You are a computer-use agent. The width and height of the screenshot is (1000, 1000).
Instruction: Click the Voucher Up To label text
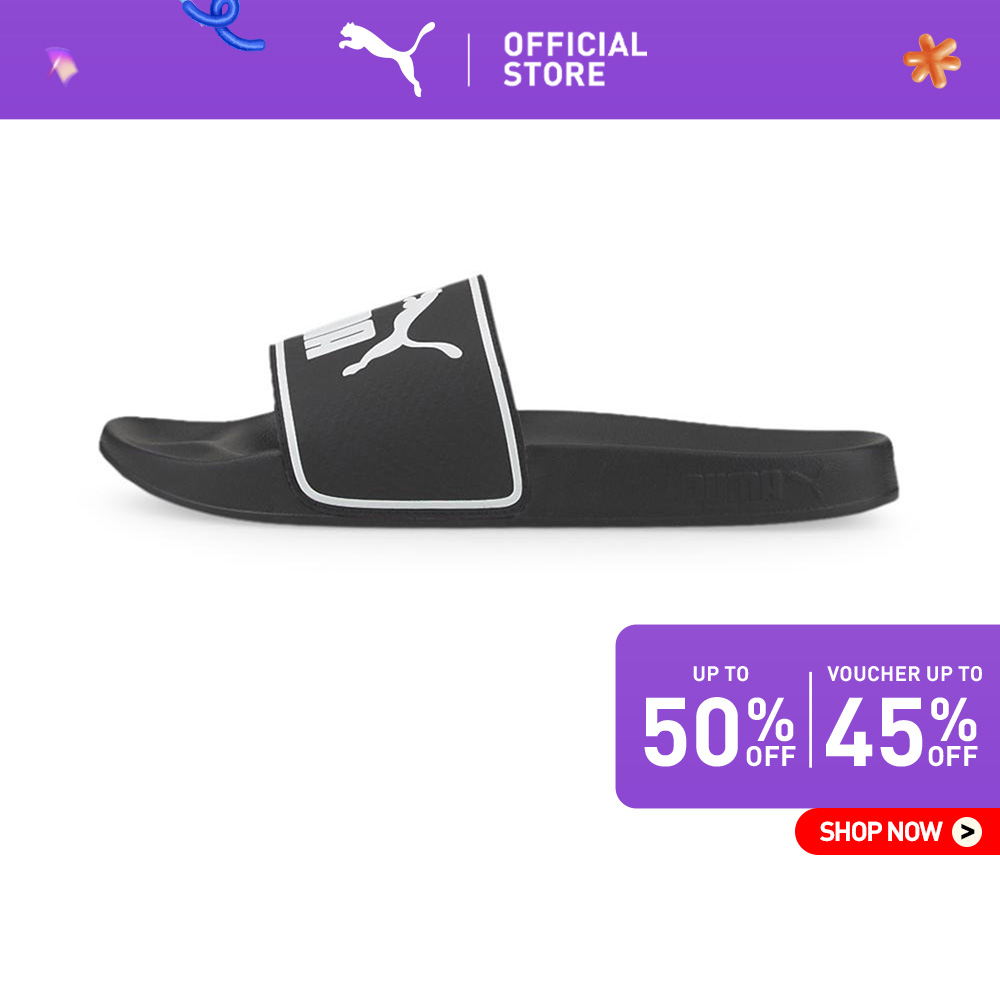click(x=904, y=673)
